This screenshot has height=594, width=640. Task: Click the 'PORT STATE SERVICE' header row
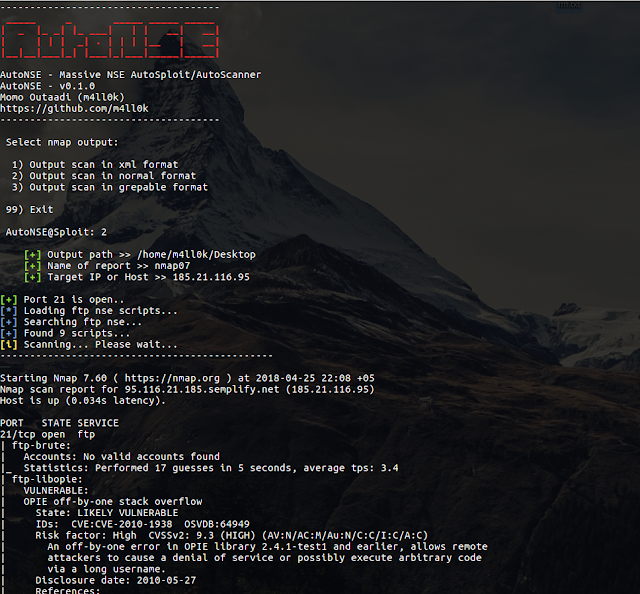click(60, 423)
